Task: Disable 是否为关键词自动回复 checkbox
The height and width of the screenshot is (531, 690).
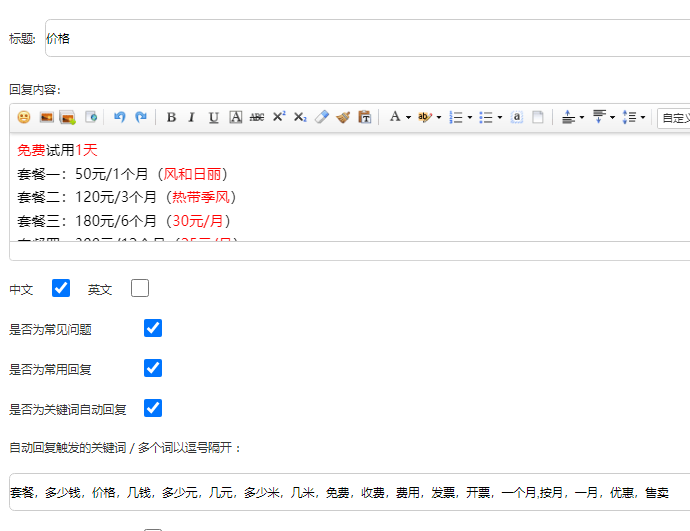Action: (153, 408)
